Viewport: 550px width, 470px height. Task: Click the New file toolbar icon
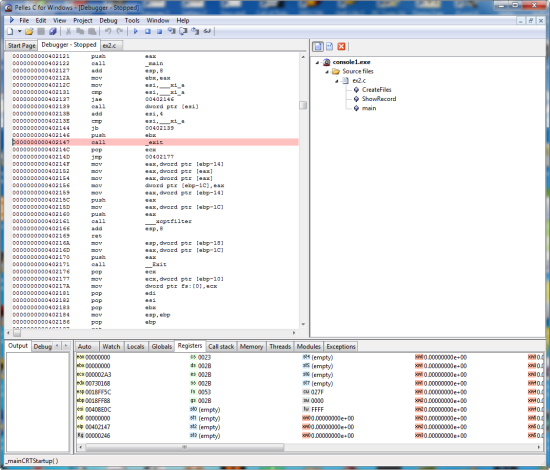(x=10, y=32)
